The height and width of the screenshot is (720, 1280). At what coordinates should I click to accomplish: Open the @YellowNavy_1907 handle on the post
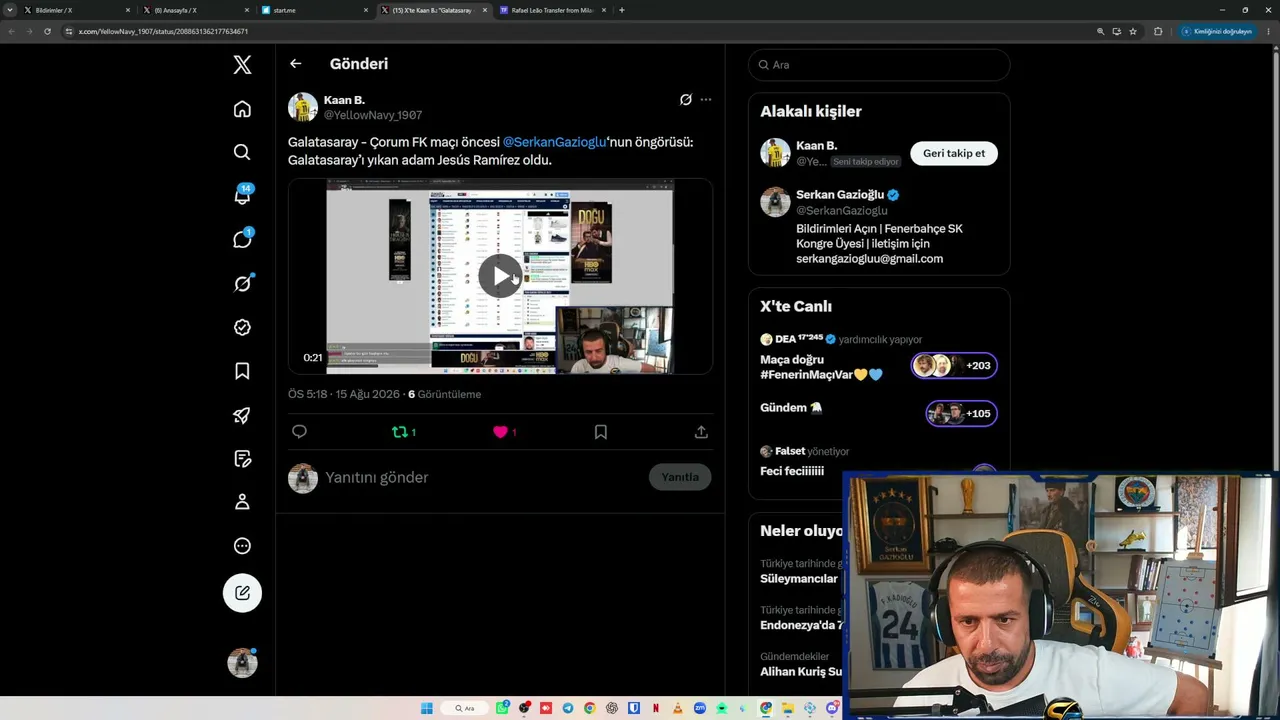(x=373, y=115)
